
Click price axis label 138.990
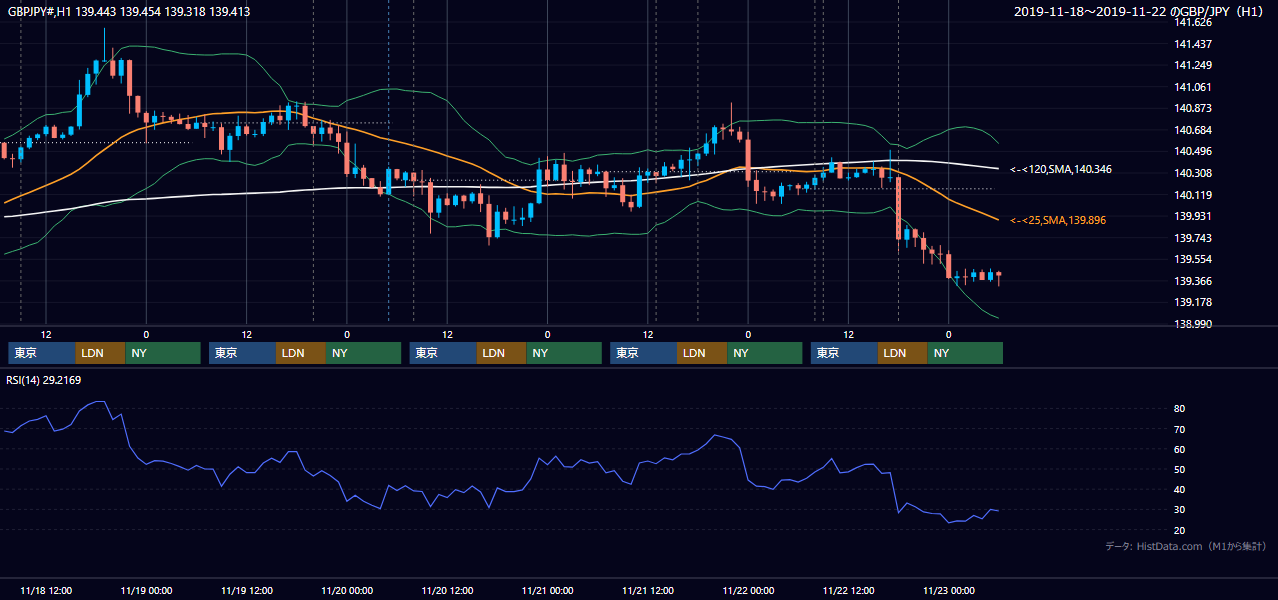coord(1193,325)
